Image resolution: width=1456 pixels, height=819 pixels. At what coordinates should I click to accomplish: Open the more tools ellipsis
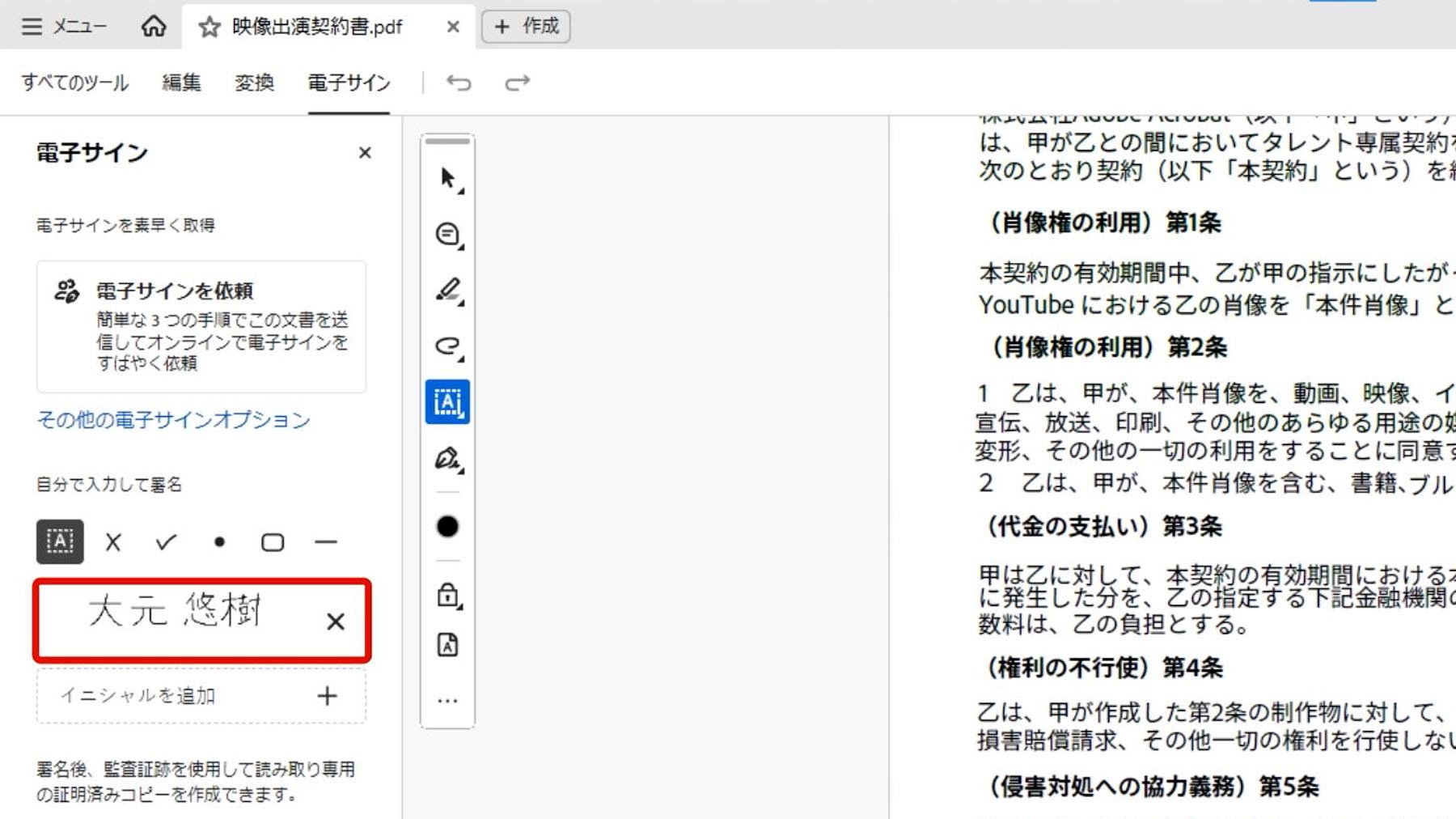[448, 701]
